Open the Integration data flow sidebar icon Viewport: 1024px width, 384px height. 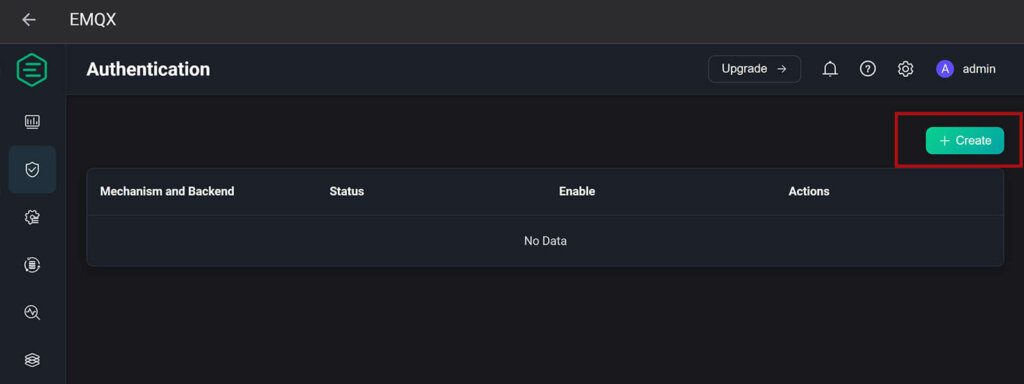32,264
